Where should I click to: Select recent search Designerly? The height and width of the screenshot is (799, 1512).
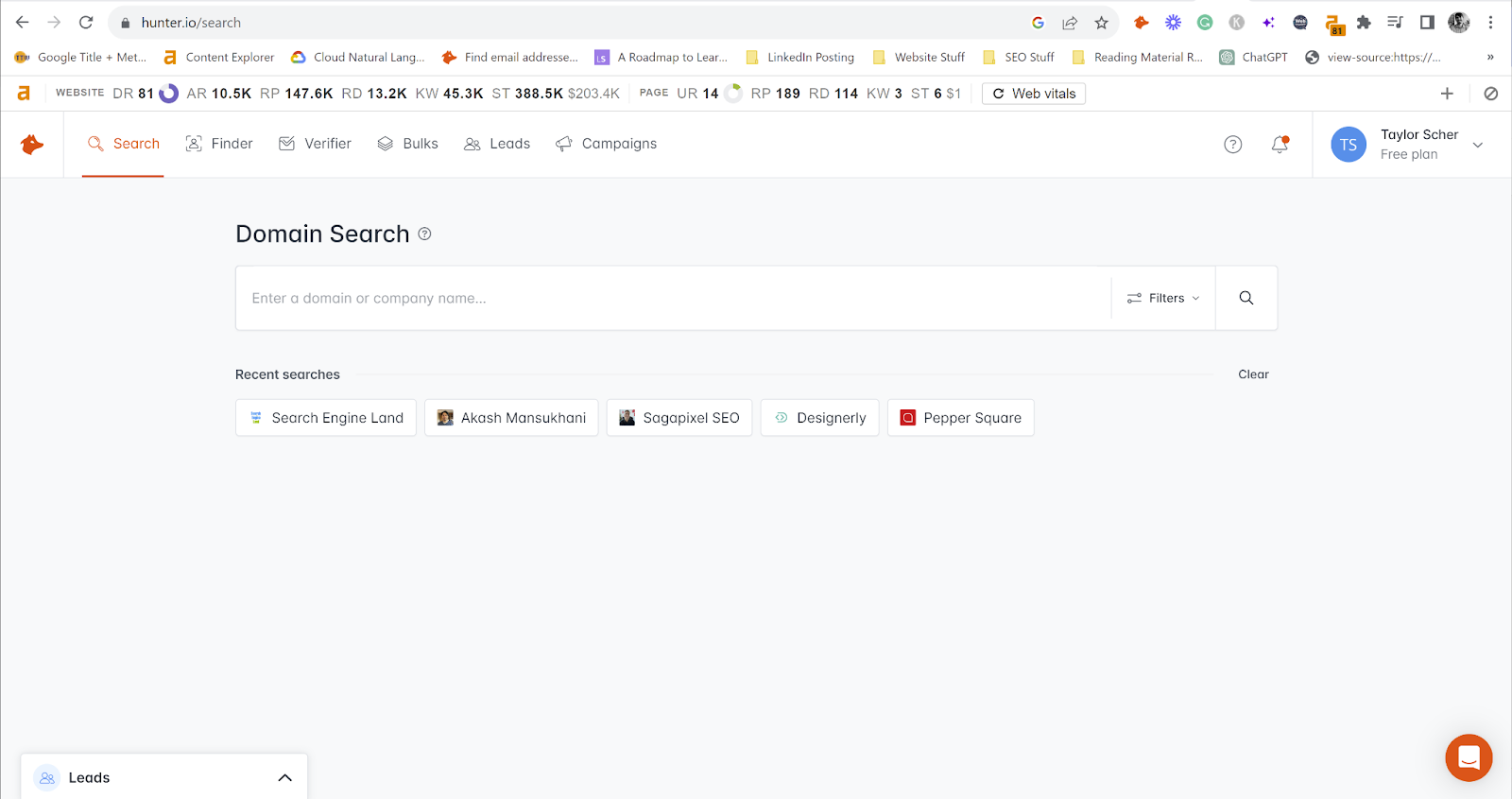(819, 418)
